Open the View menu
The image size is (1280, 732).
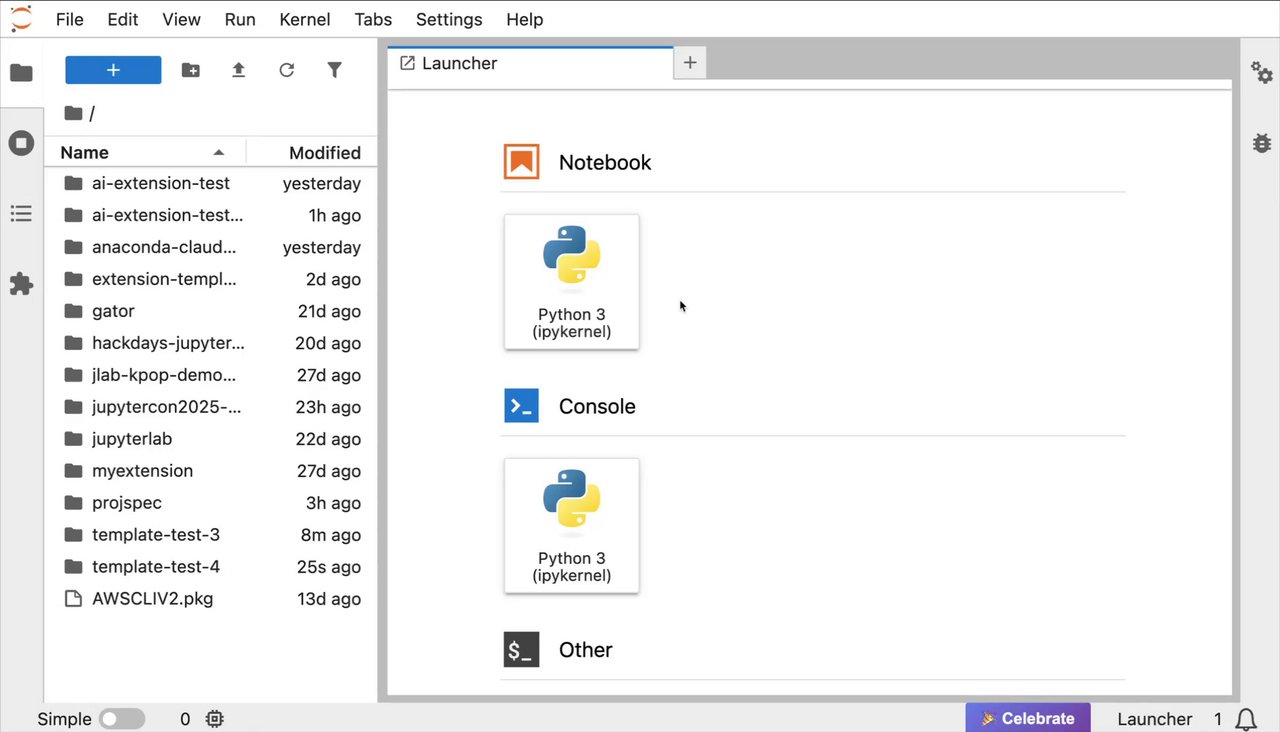coord(181,19)
